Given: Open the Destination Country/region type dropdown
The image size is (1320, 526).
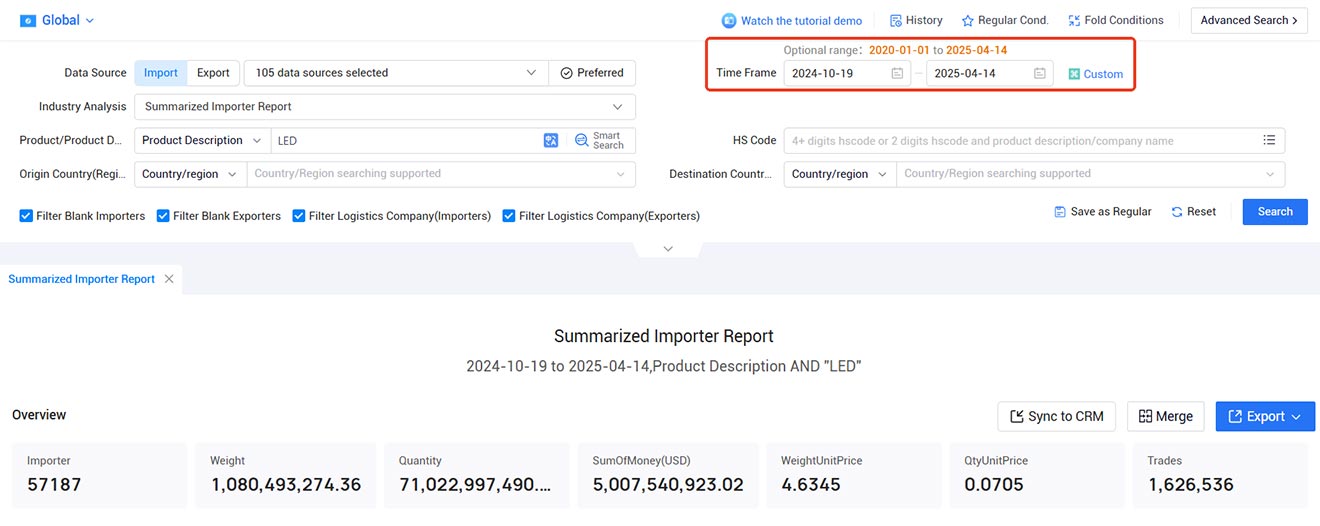Looking at the screenshot, I should click(x=840, y=174).
